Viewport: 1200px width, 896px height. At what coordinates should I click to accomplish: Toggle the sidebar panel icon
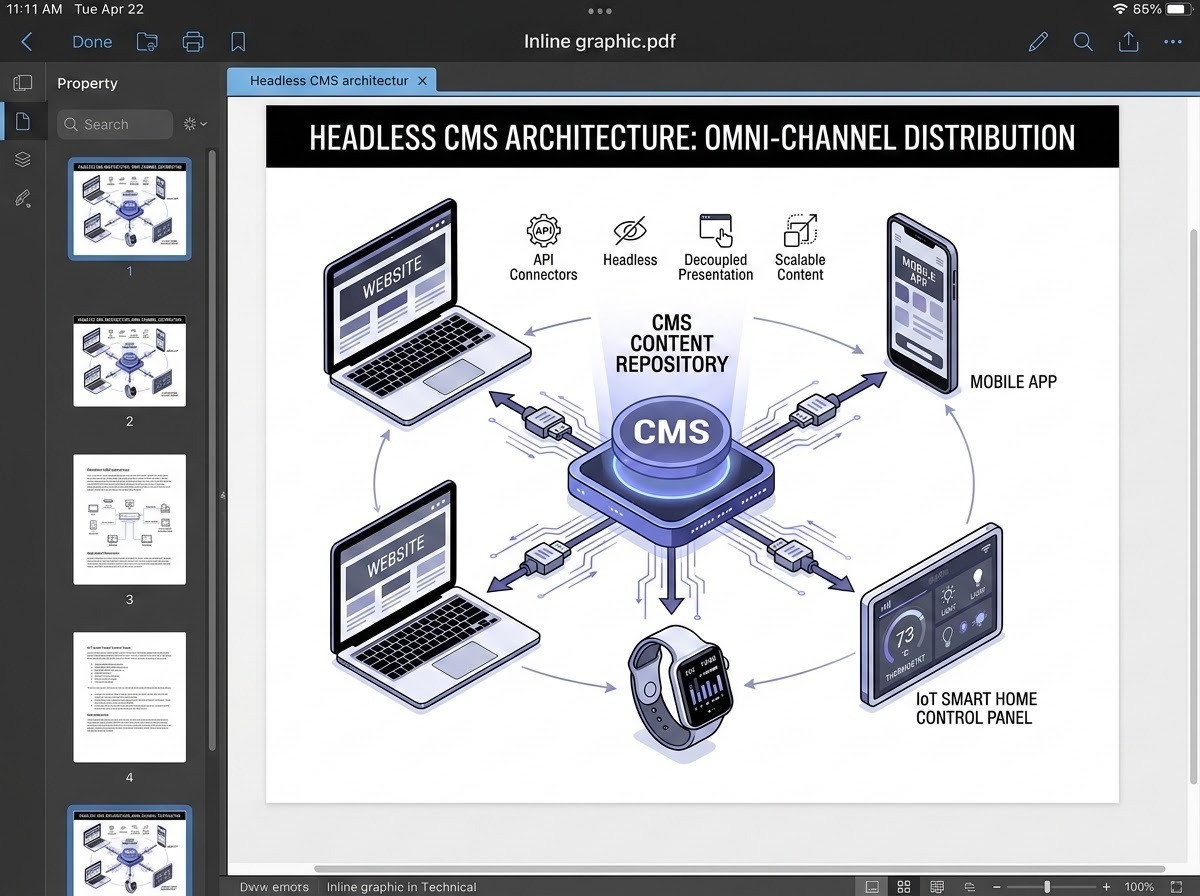(22, 83)
